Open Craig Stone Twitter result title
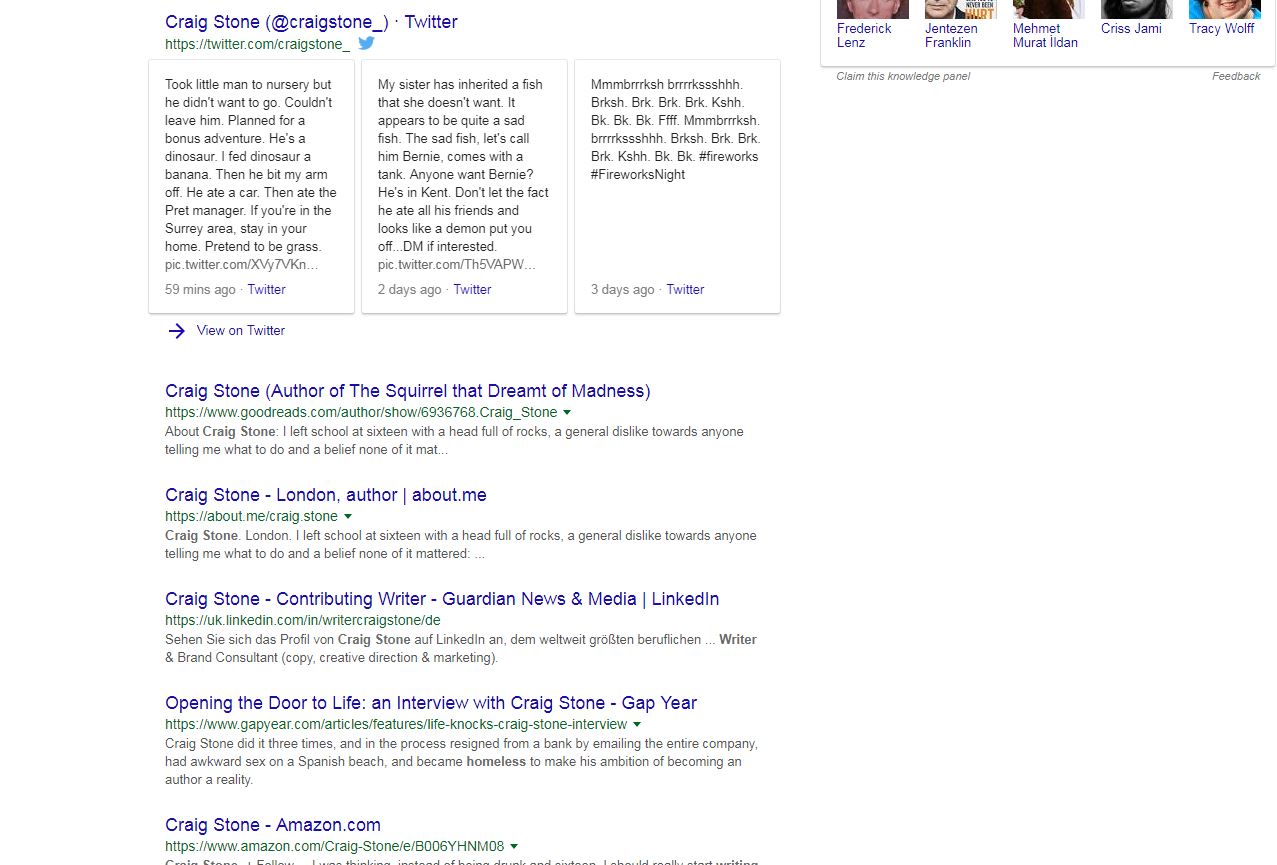This screenshot has width=1277, height=865. pyautogui.click(x=311, y=22)
